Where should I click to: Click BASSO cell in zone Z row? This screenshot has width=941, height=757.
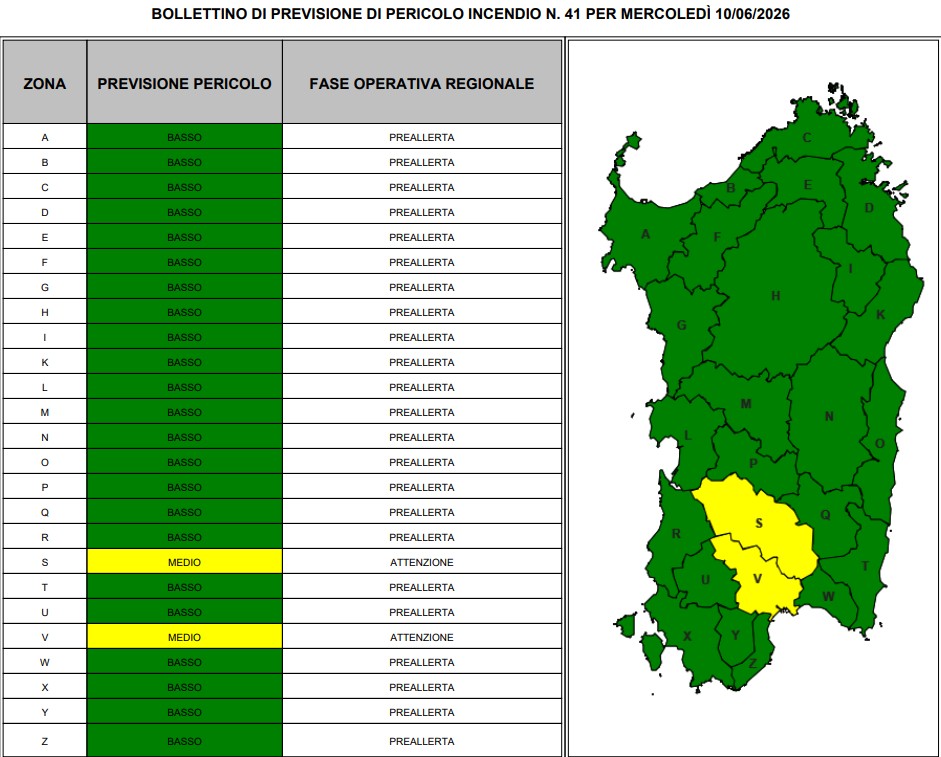point(184,740)
